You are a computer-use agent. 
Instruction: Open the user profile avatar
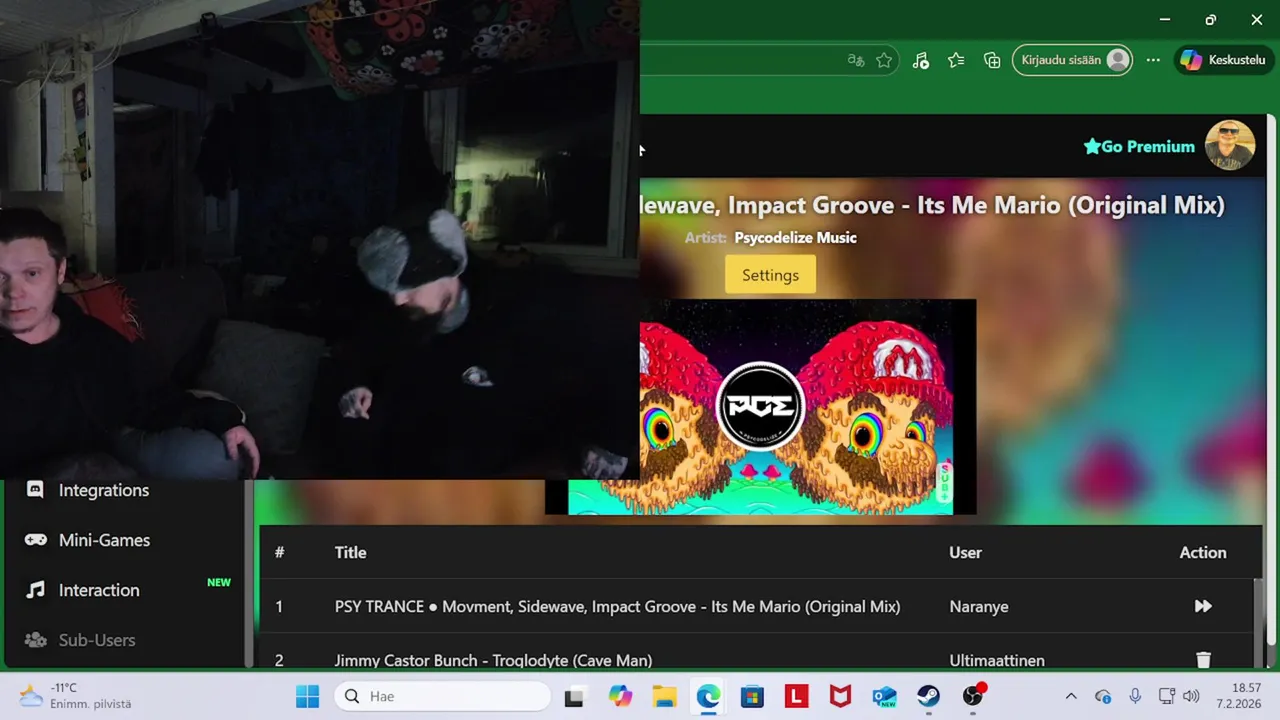(1230, 145)
